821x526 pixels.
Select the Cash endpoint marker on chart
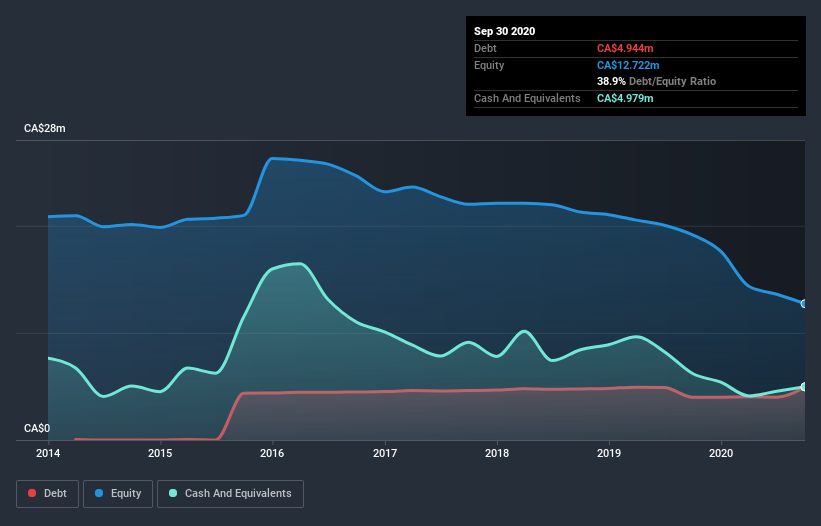tap(804, 387)
